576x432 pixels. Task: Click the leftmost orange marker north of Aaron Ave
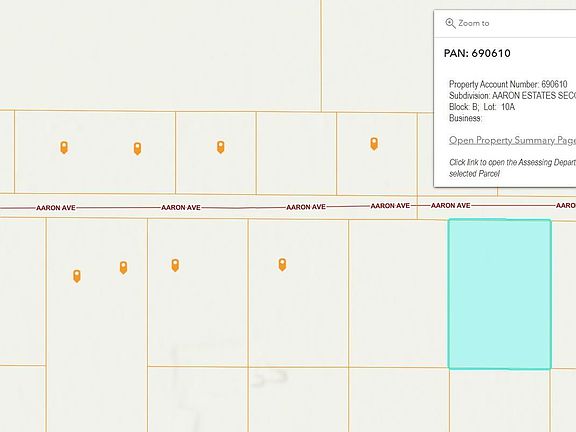(64, 147)
